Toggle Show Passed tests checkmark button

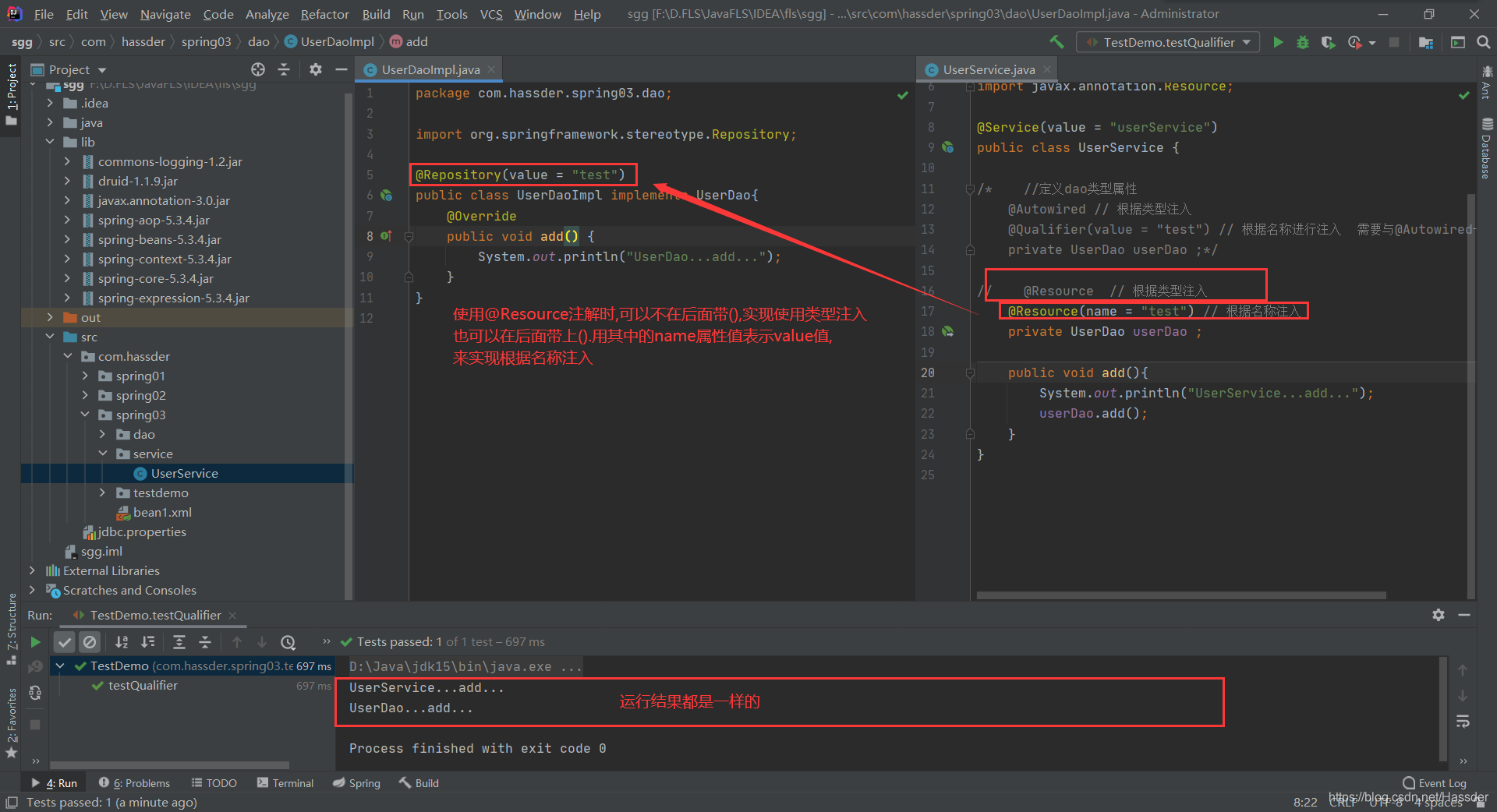pos(65,642)
